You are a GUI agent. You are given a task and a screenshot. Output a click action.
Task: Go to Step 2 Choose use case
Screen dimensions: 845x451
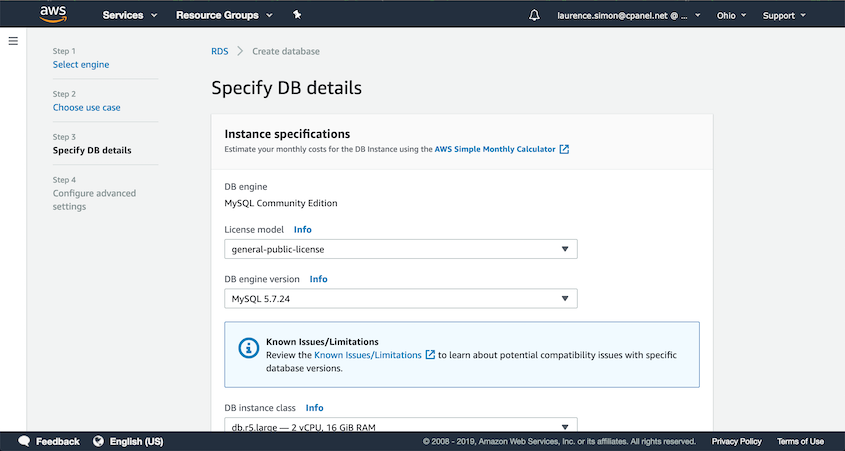pos(87,107)
